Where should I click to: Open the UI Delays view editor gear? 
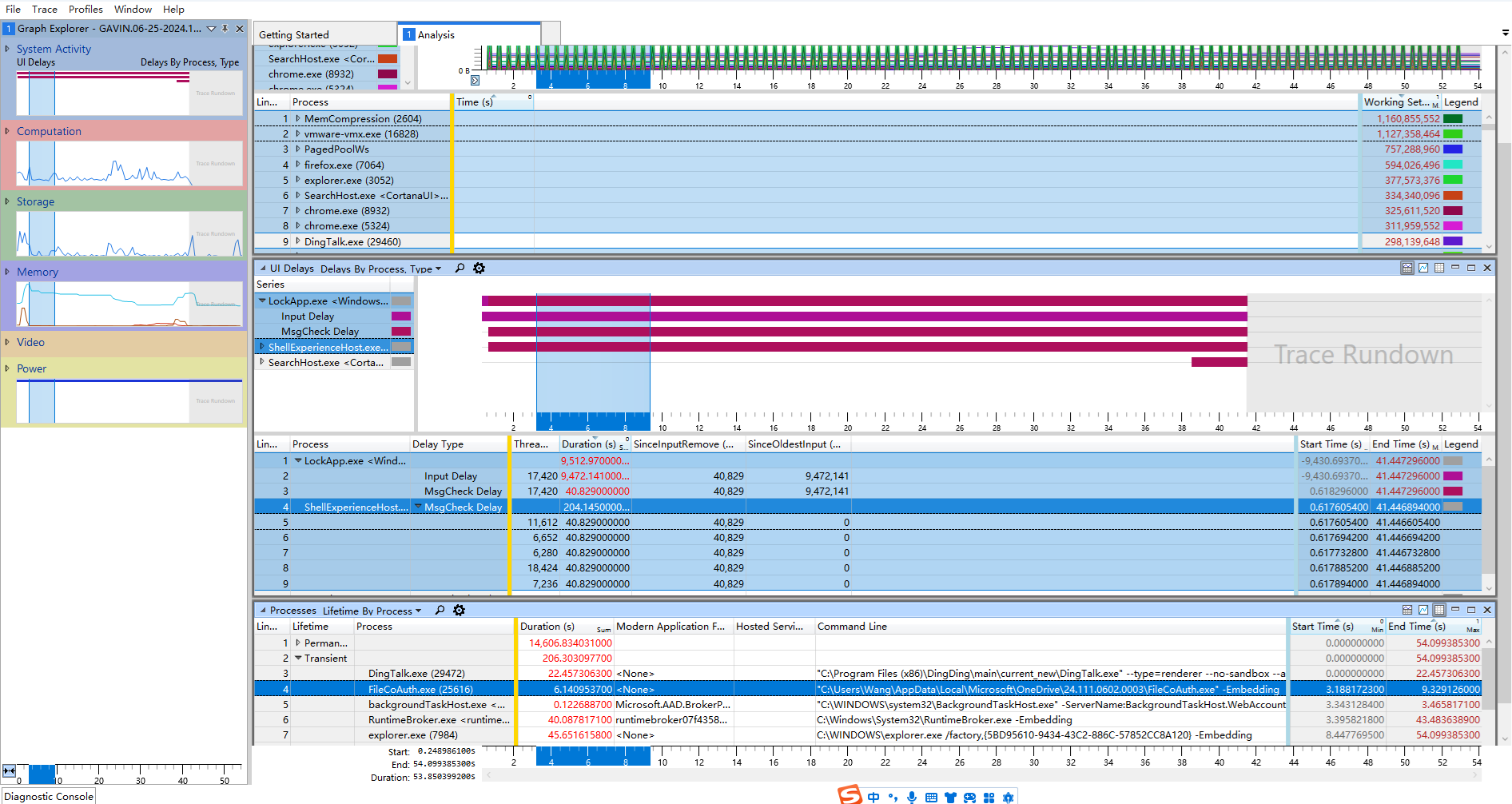click(x=479, y=268)
